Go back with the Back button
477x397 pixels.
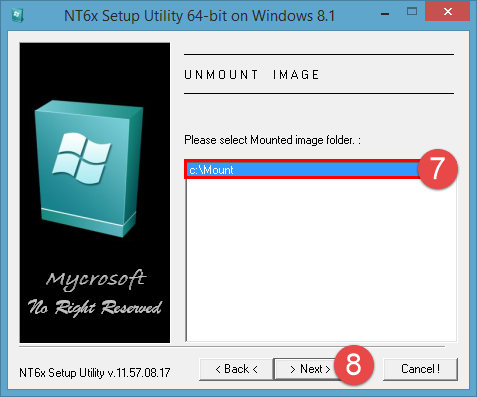click(x=236, y=369)
